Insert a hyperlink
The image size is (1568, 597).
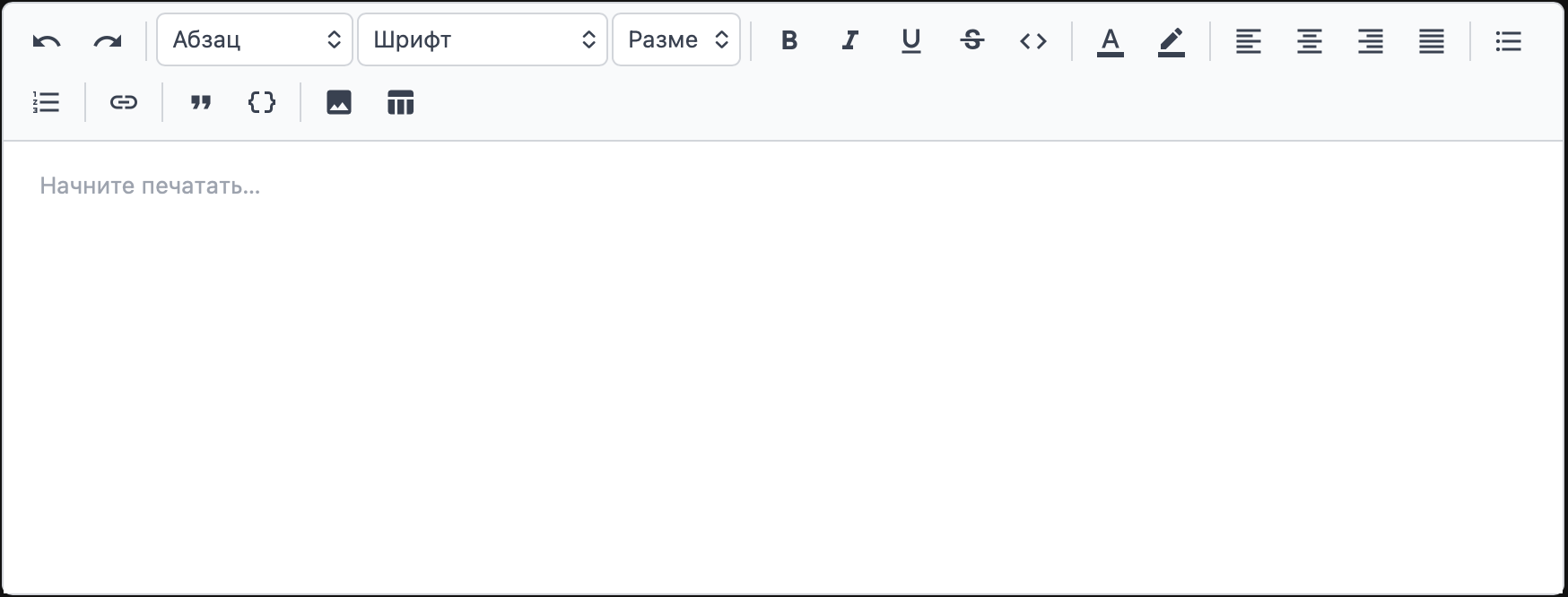tap(124, 103)
